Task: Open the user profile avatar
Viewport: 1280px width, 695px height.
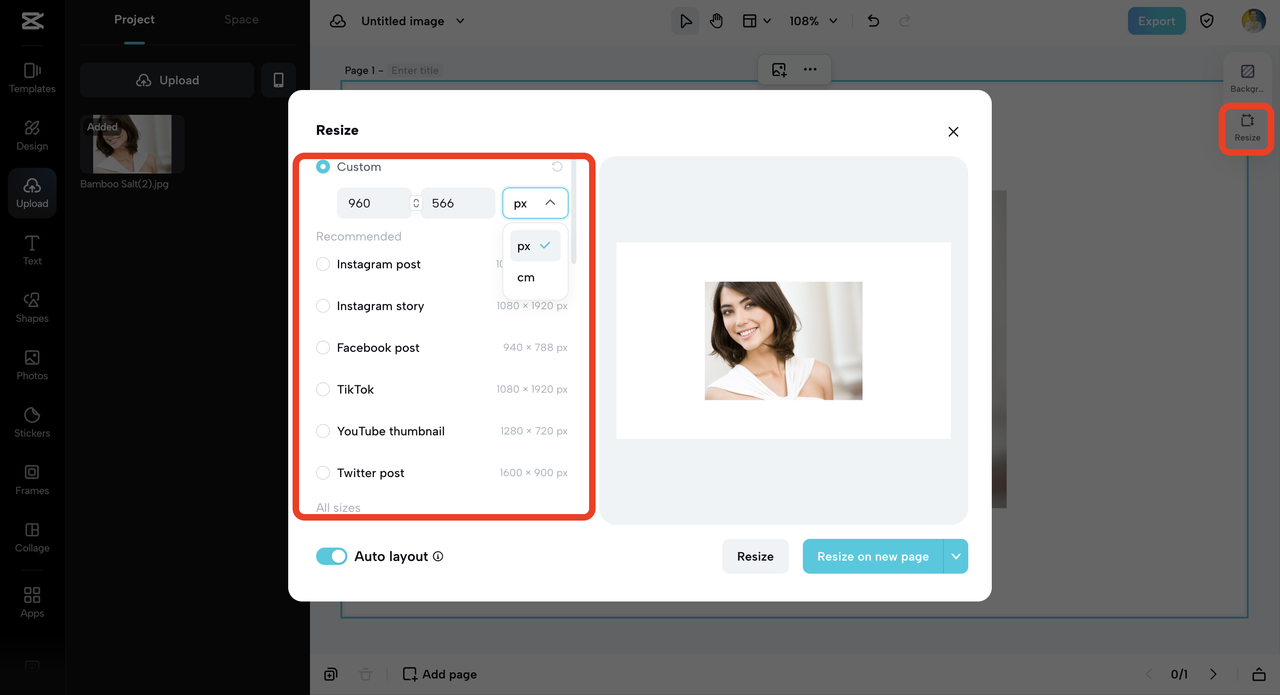Action: 1253,21
